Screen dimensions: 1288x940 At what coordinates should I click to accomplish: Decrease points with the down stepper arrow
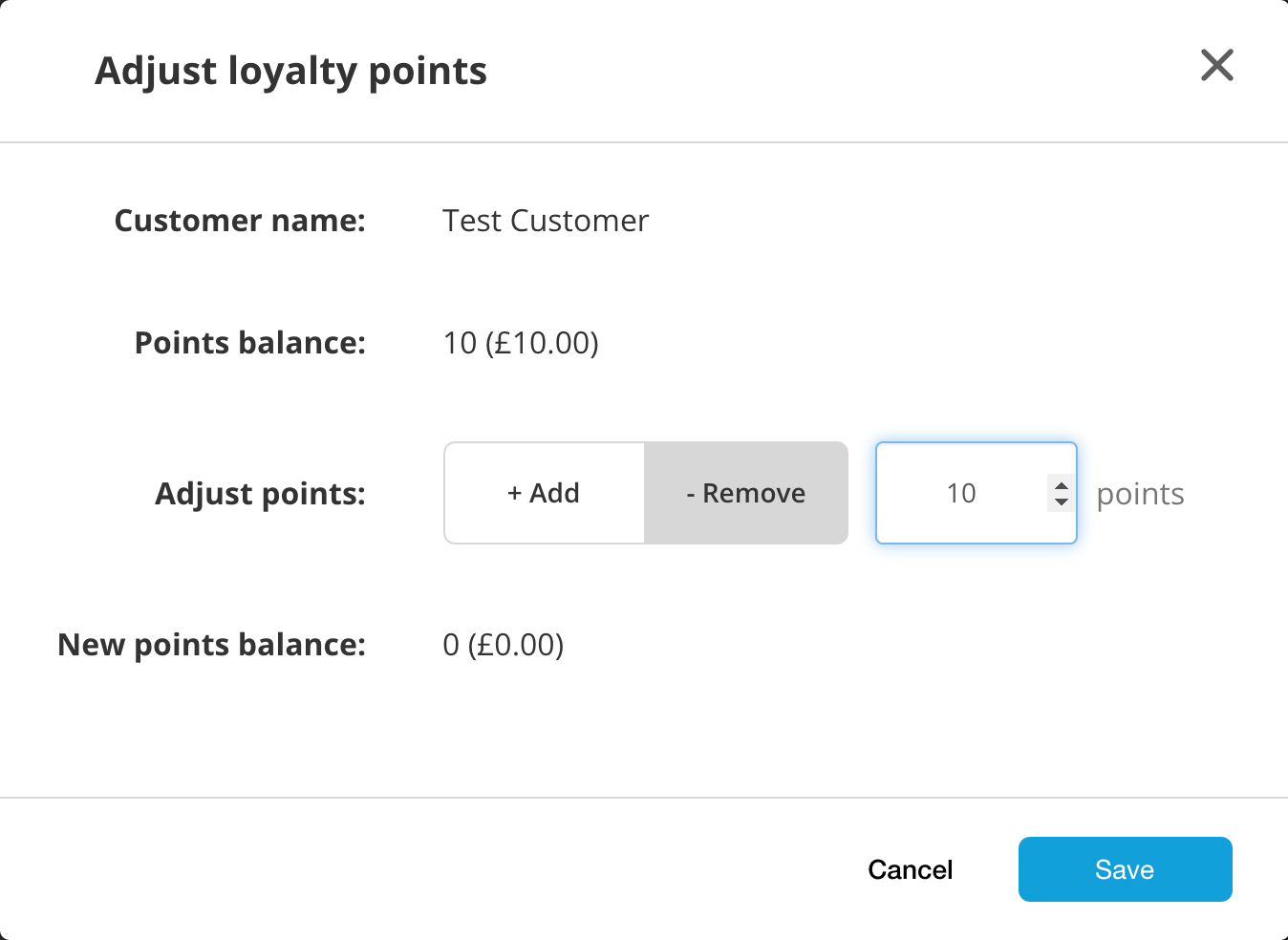point(1061,502)
